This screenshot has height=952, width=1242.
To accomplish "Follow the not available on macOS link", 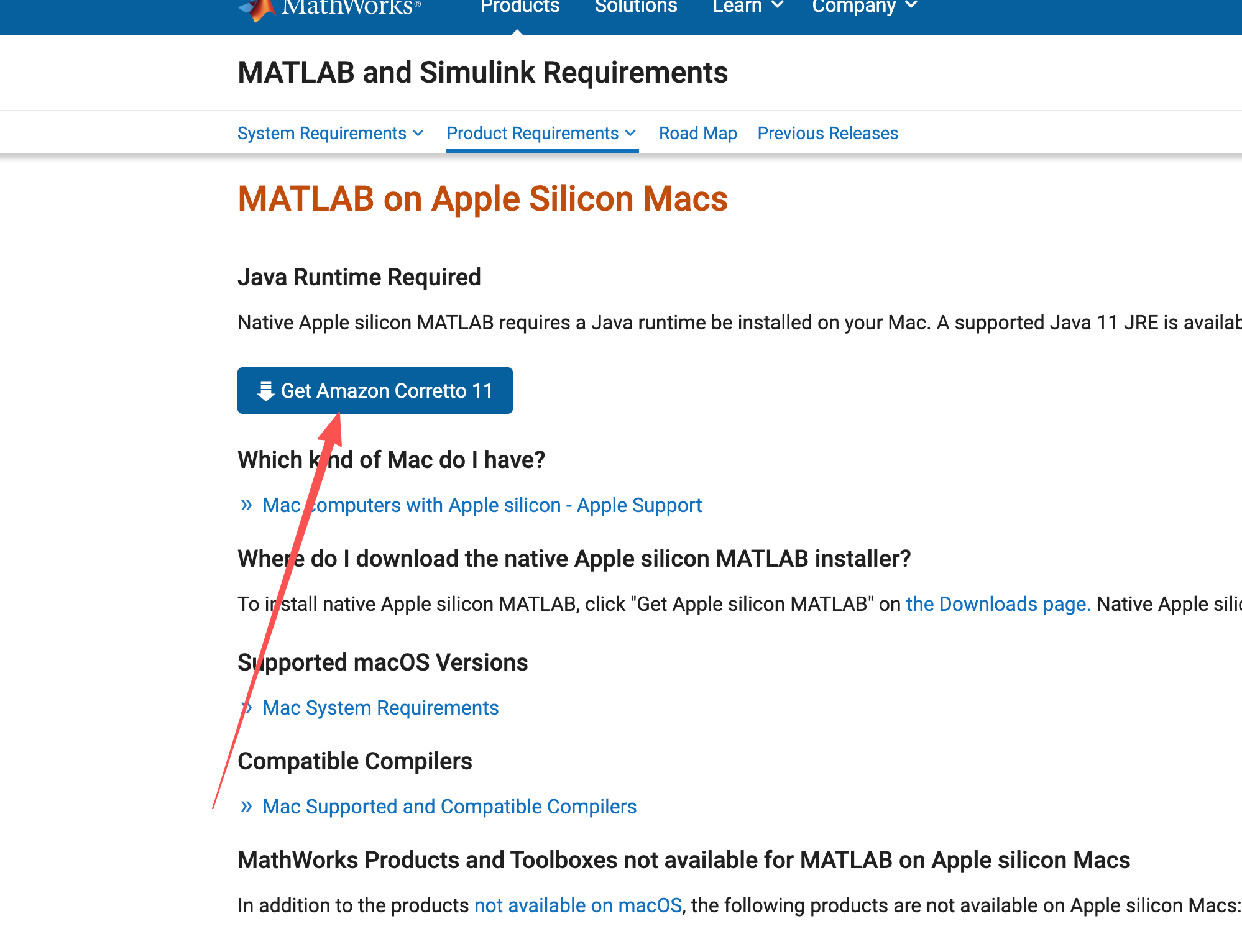I will click(x=578, y=905).
